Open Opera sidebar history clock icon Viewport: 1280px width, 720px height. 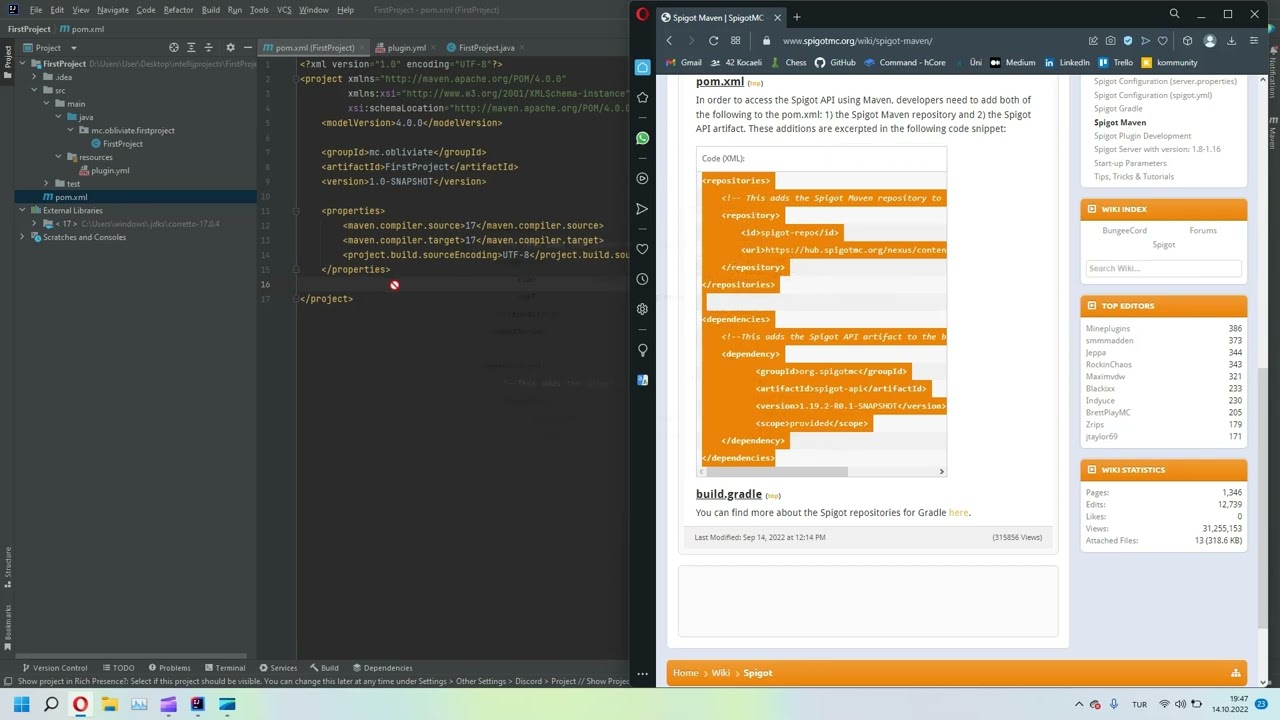coord(642,279)
